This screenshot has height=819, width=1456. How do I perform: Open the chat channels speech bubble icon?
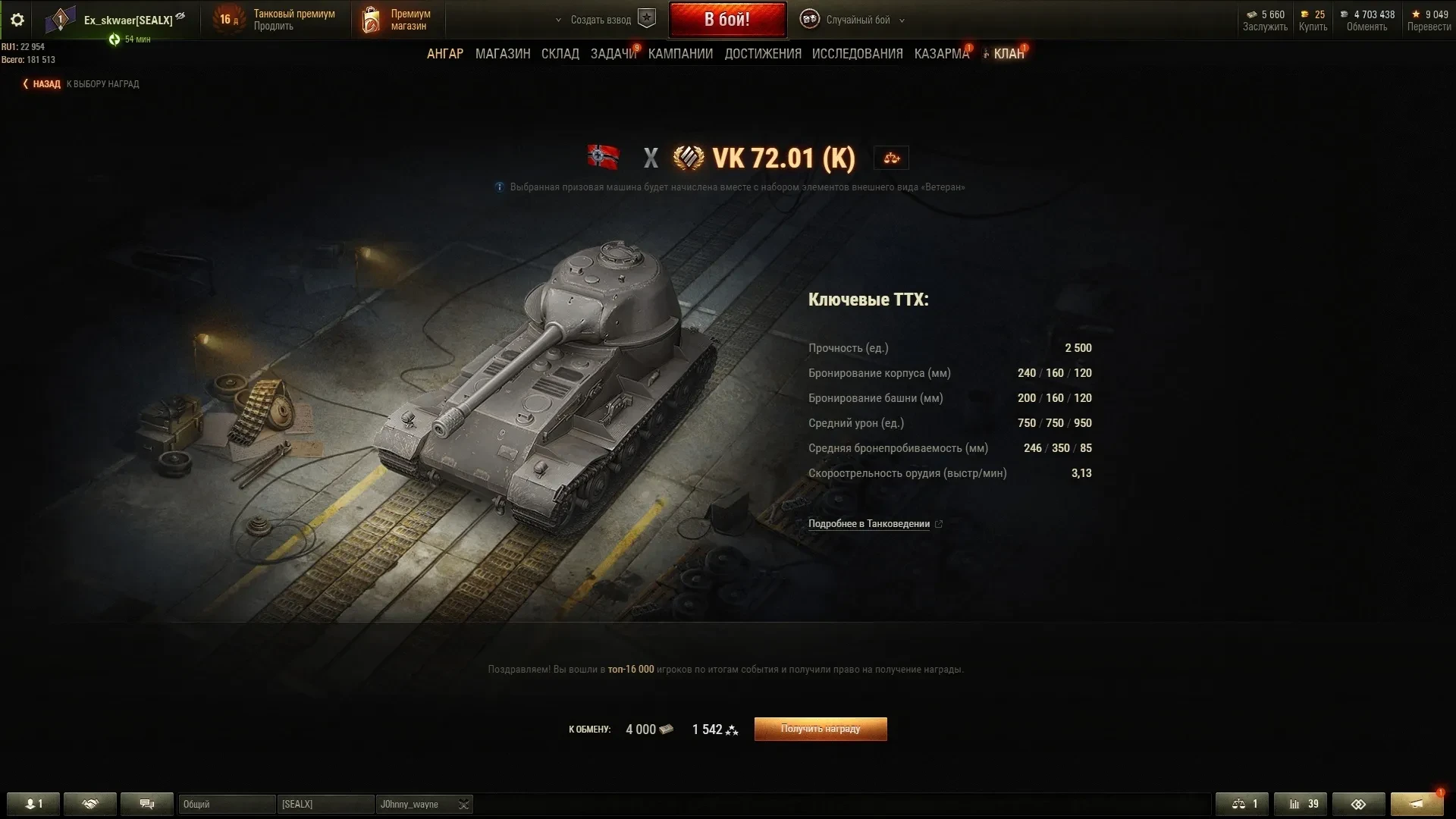147,804
